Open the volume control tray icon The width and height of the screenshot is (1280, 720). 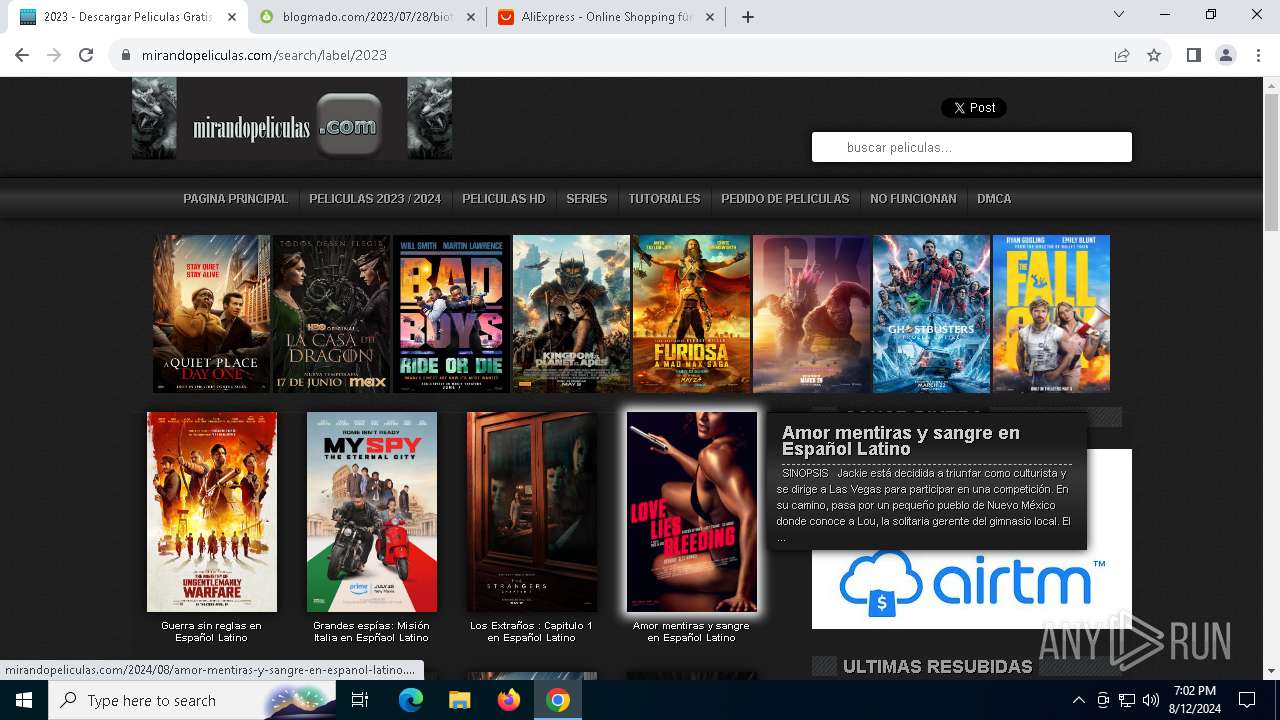[1151, 700]
